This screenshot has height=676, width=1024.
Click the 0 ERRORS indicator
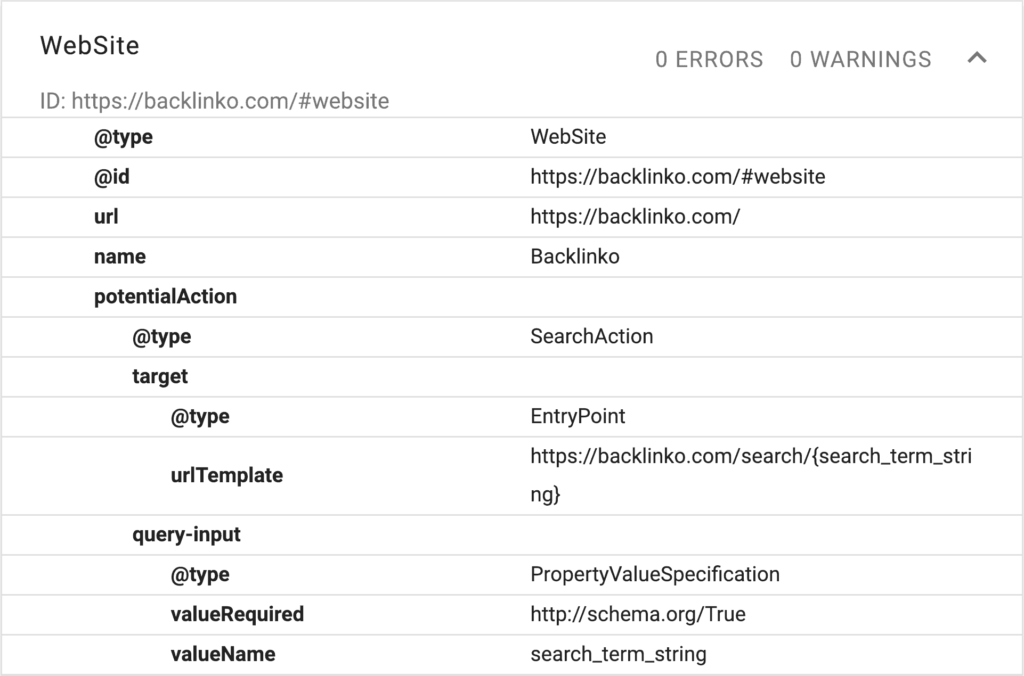(709, 60)
